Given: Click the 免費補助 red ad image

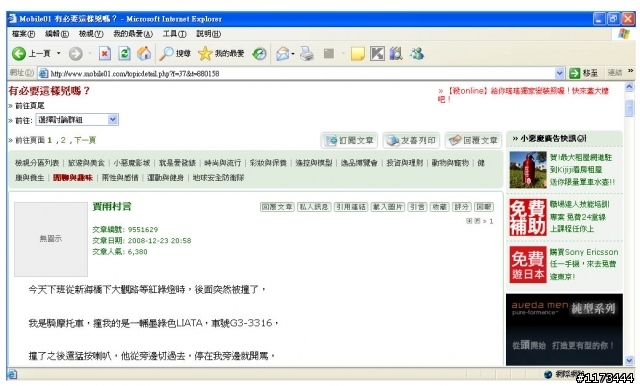Looking at the screenshot, I should click(528, 217).
